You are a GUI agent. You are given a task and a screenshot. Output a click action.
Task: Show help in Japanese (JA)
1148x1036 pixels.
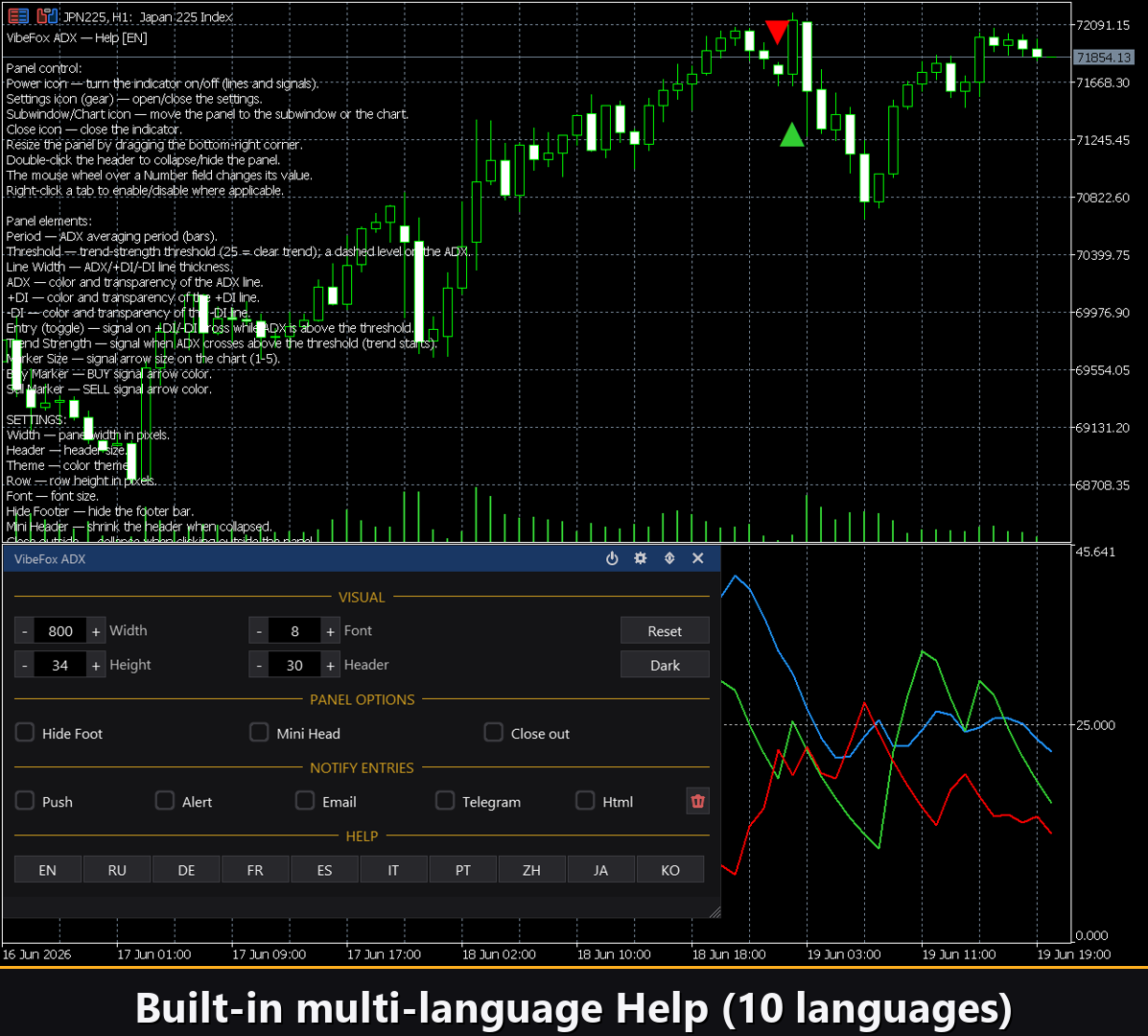point(600,870)
